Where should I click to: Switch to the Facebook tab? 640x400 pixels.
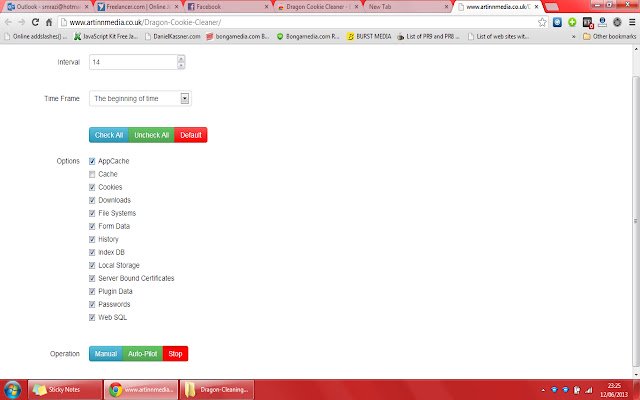(229, 7)
